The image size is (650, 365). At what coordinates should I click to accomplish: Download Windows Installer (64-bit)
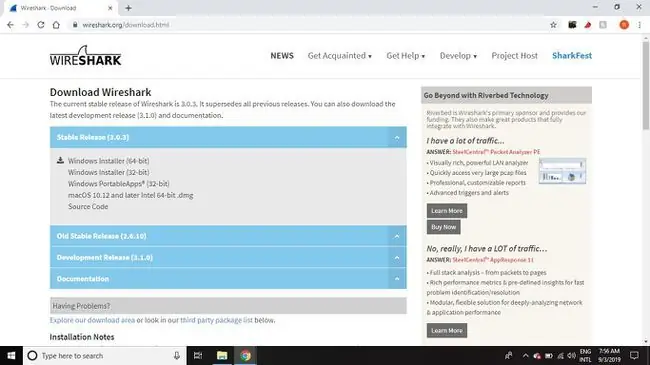pos(109,161)
